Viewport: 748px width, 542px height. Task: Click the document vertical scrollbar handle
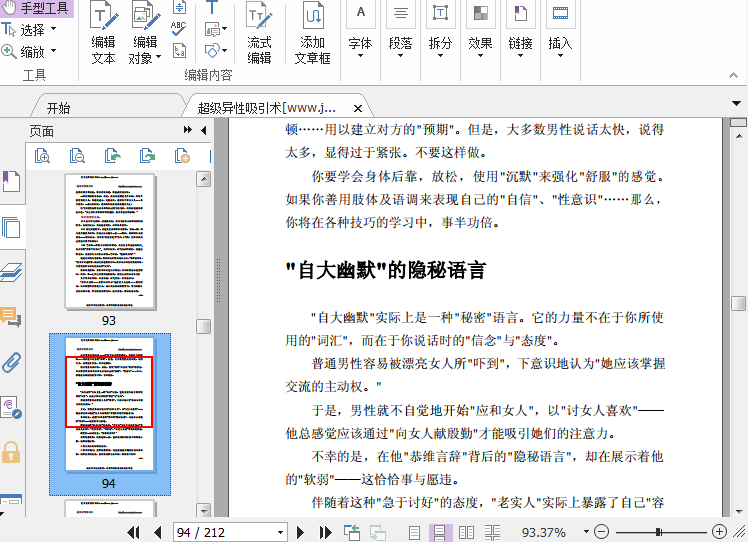tap(738, 303)
